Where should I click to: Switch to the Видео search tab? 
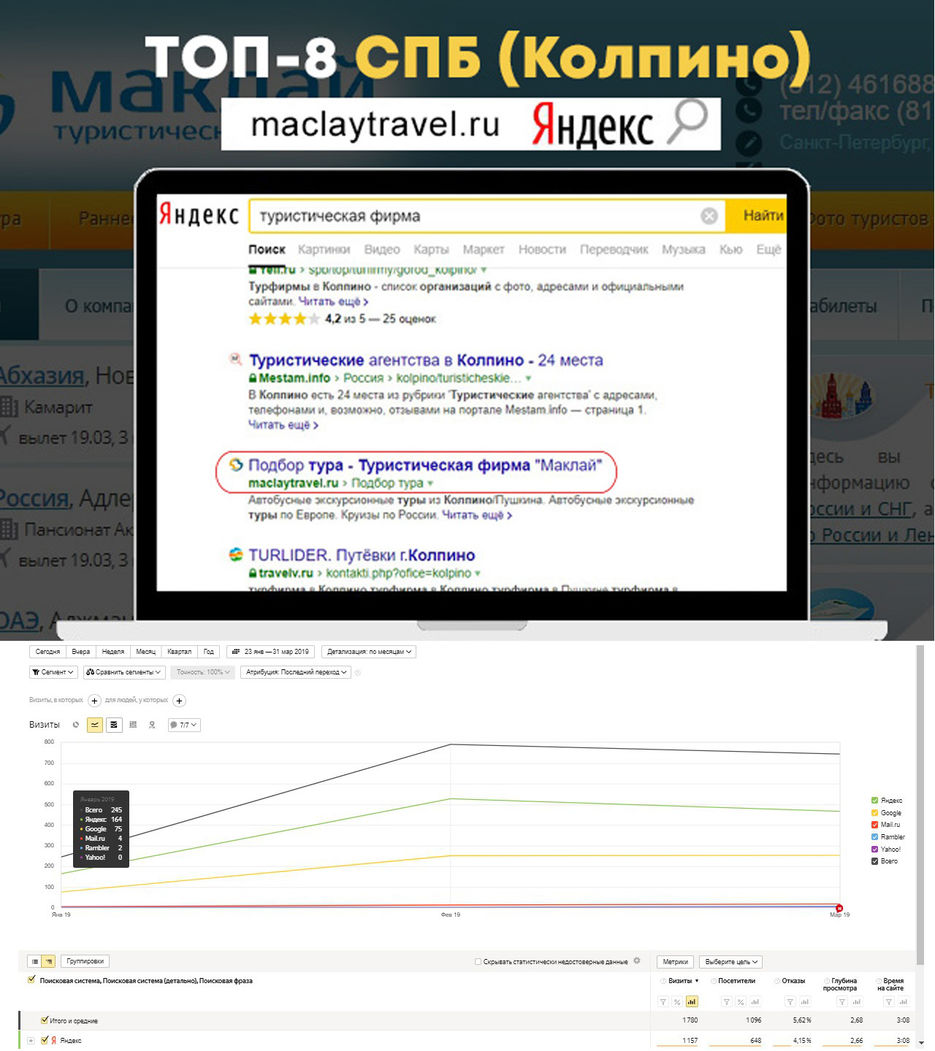click(x=382, y=249)
